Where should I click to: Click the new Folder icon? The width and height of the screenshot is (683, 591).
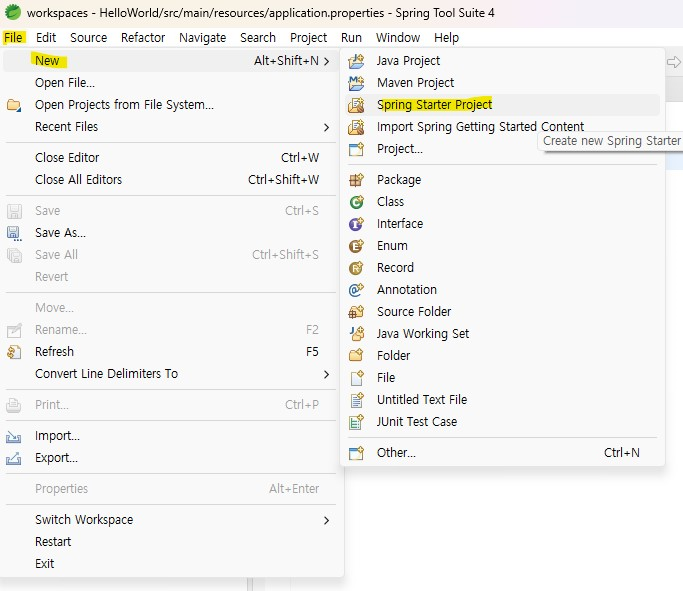(356, 355)
